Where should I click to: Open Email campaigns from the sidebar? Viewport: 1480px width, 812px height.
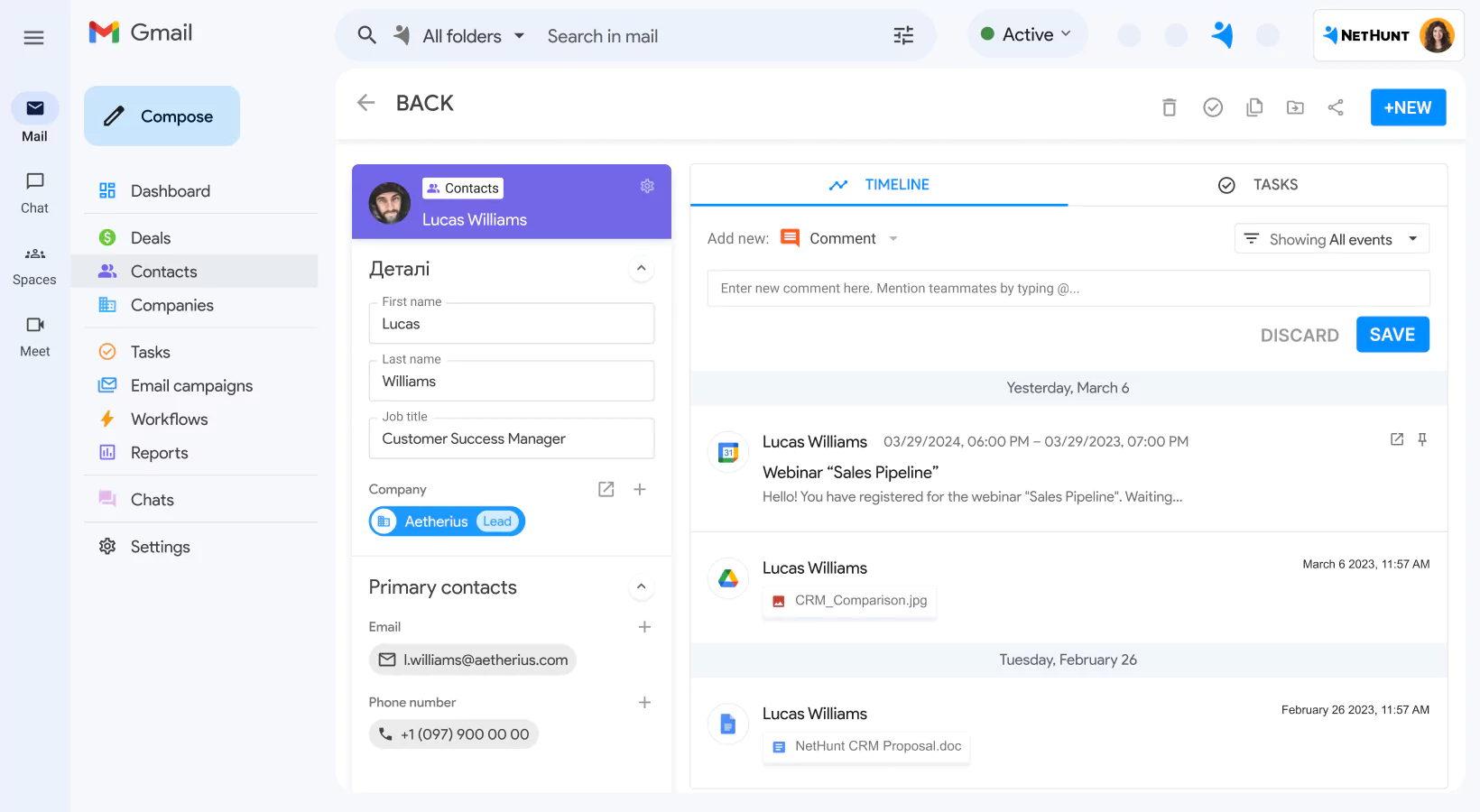click(191, 385)
